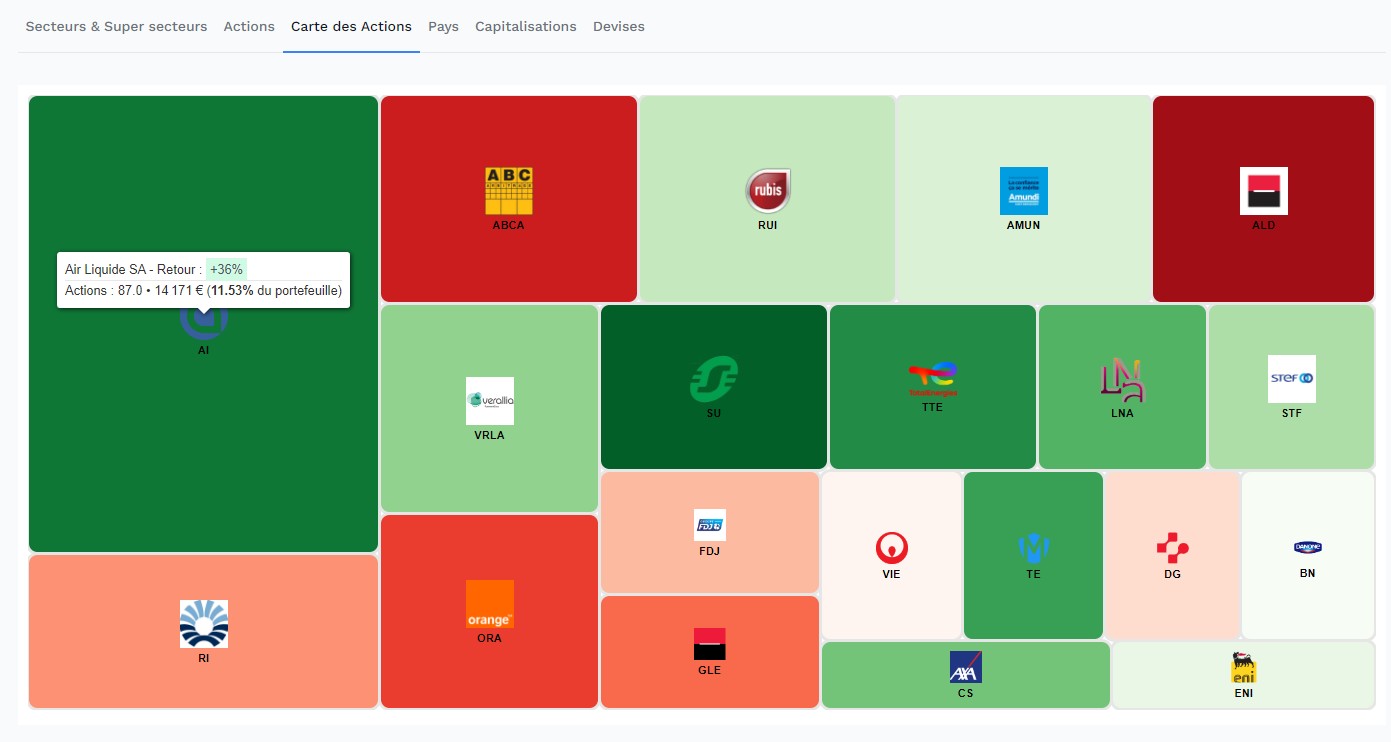Open the Secteurs & Super secteurs tab
Screen dimensions: 1391x742
(116, 26)
